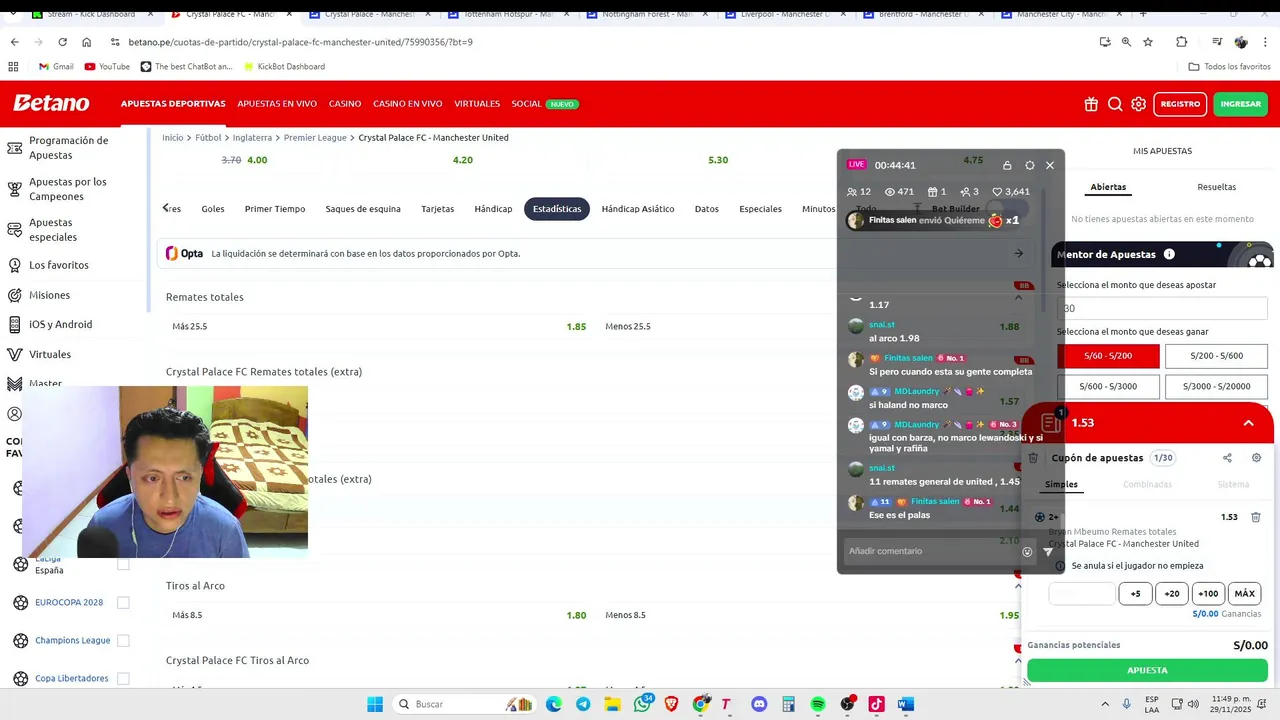Go to Premier League in the breadcrumb
This screenshot has height=720, width=1280.
click(x=315, y=138)
